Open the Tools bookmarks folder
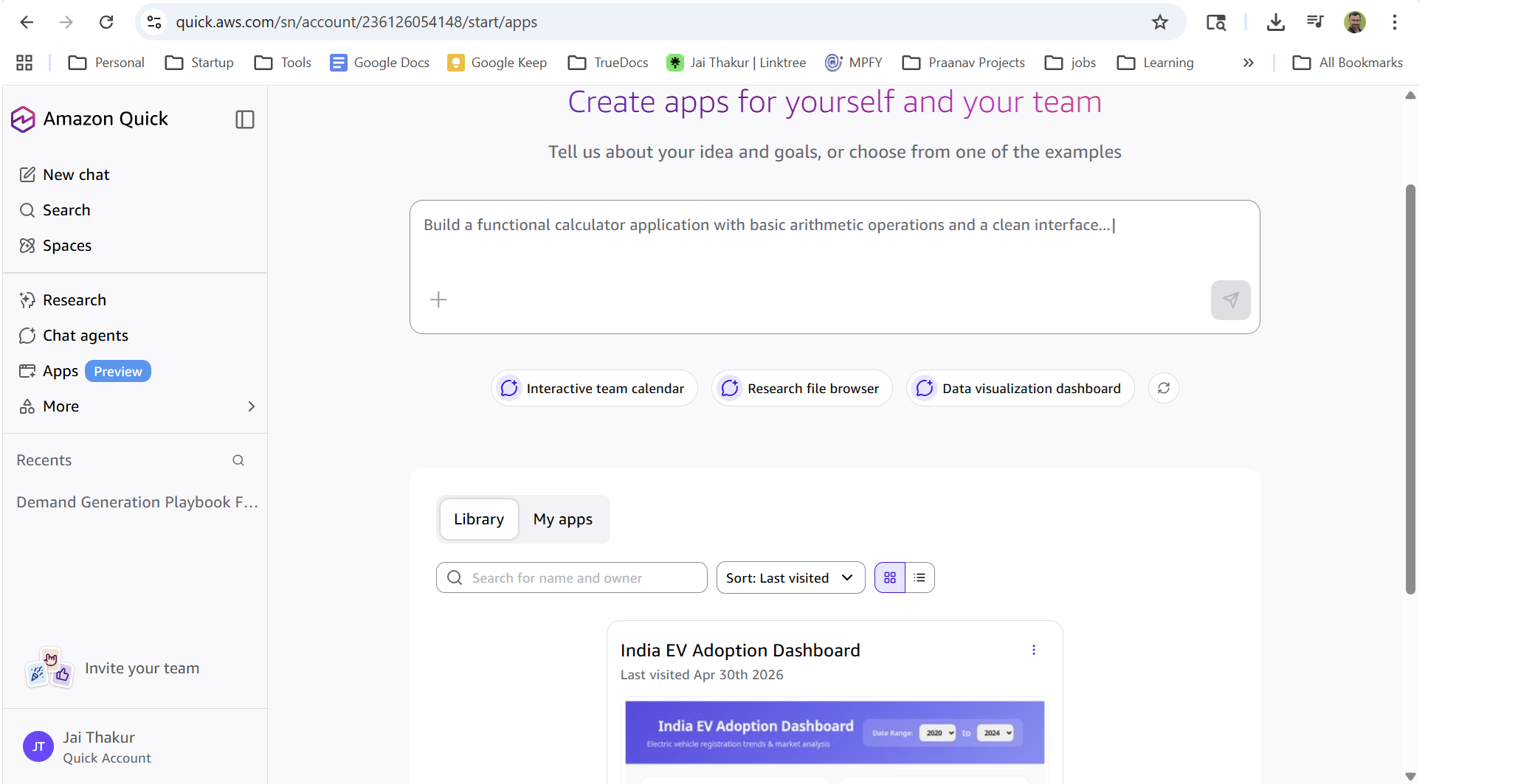The image size is (1515, 784). click(283, 63)
